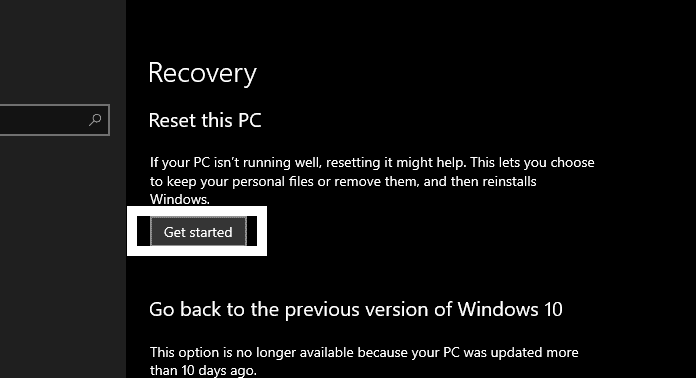Click the line to keep your personal files

pos(343,181)
